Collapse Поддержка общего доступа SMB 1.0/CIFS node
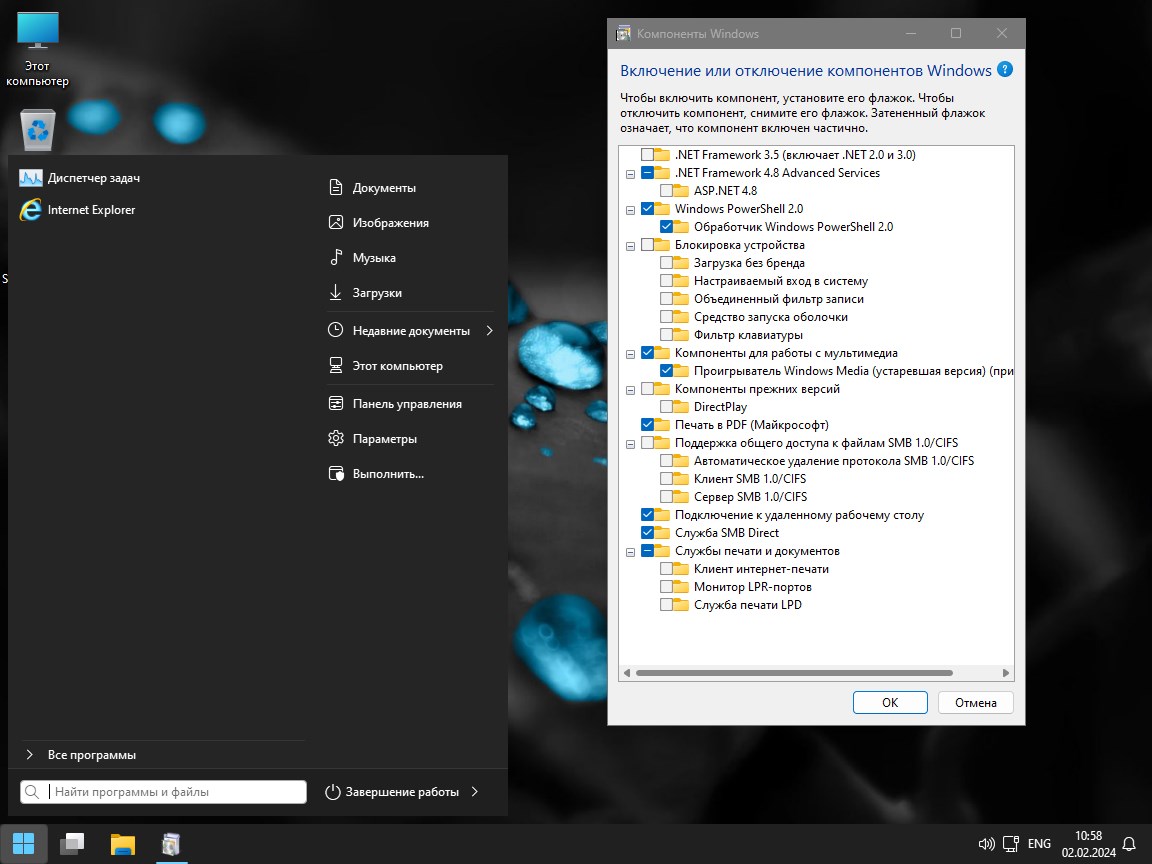Image resolution: width=1152 pixels, height=864 pixels. 630,444
